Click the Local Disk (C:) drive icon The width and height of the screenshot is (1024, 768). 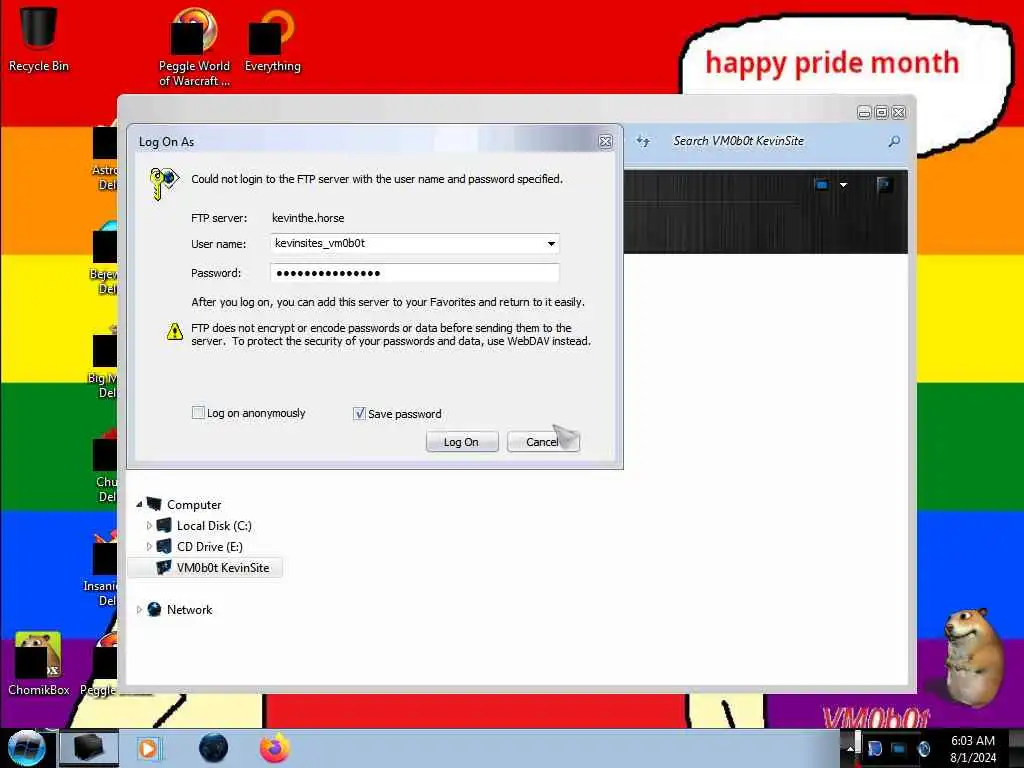pyautogui.click(x=164, y=525)
